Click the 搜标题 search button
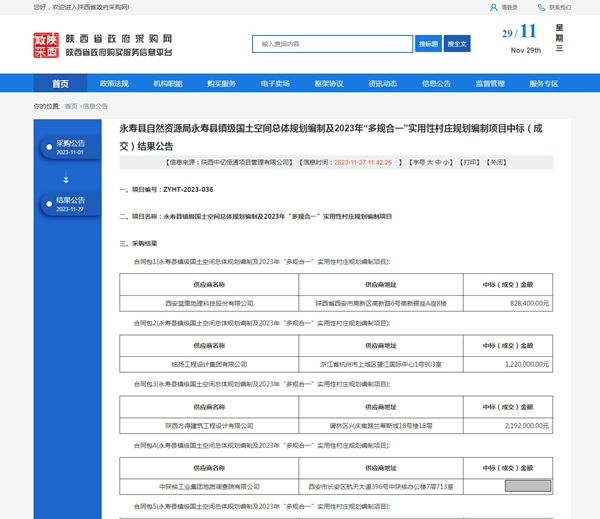 (428, 44)
